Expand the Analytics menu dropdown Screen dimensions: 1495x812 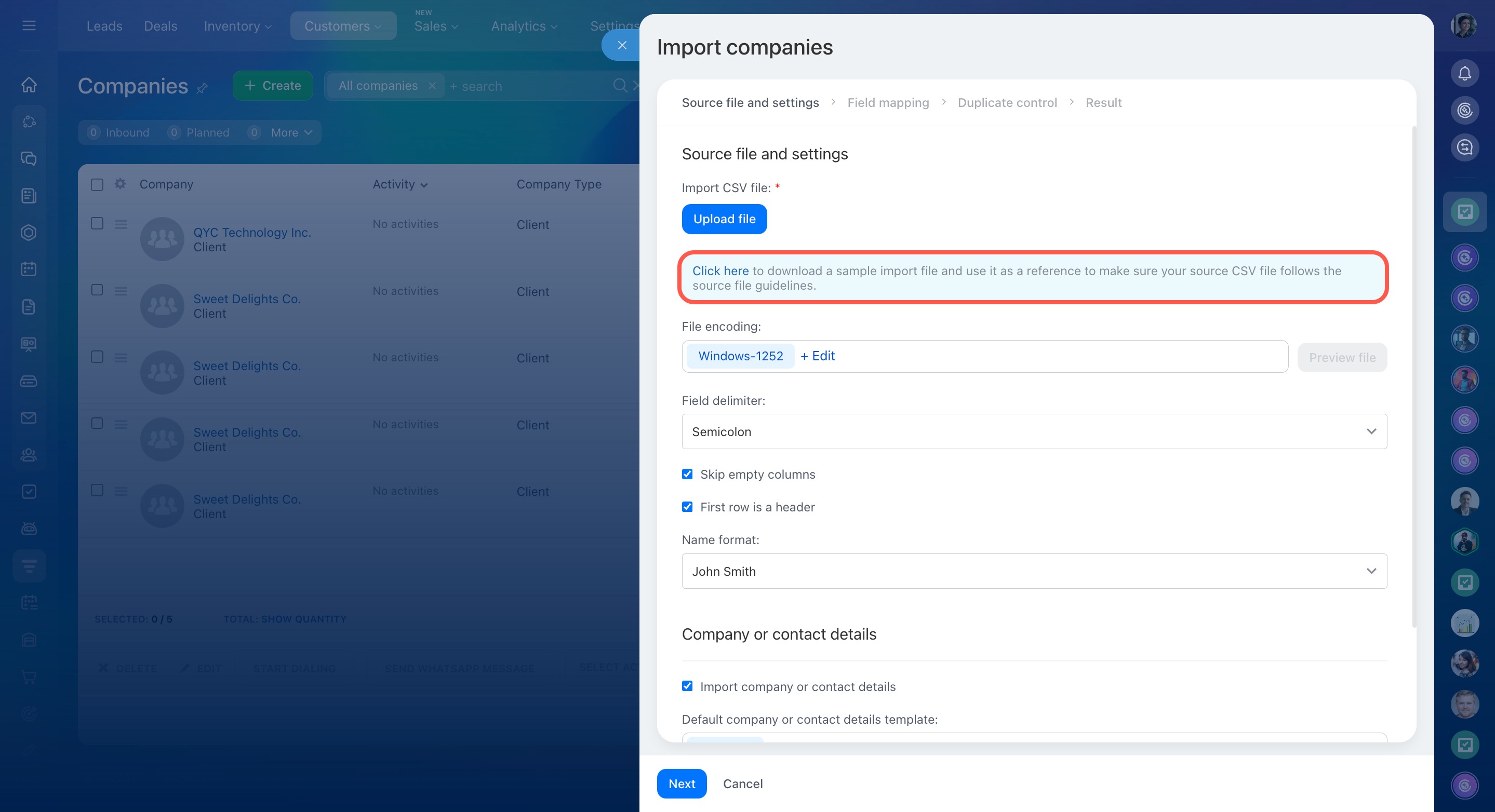[524, 26]
